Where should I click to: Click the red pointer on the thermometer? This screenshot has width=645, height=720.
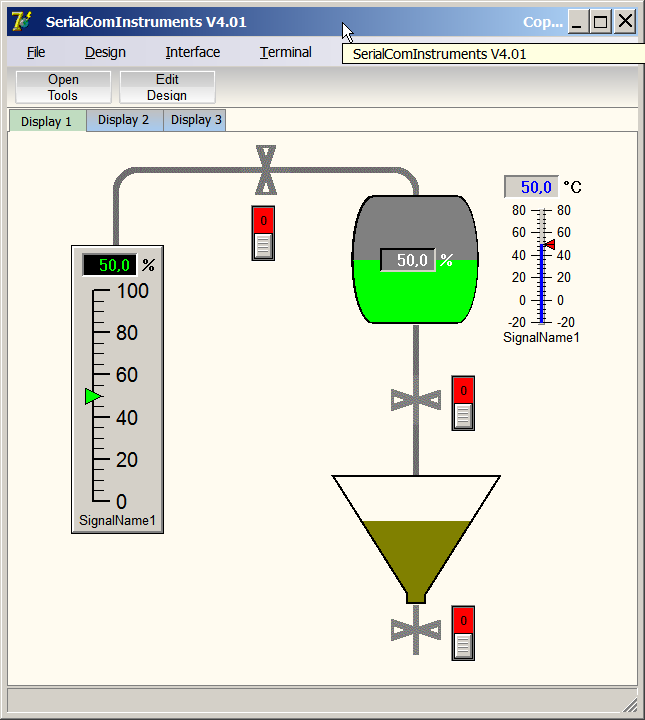tap(550, 244)
